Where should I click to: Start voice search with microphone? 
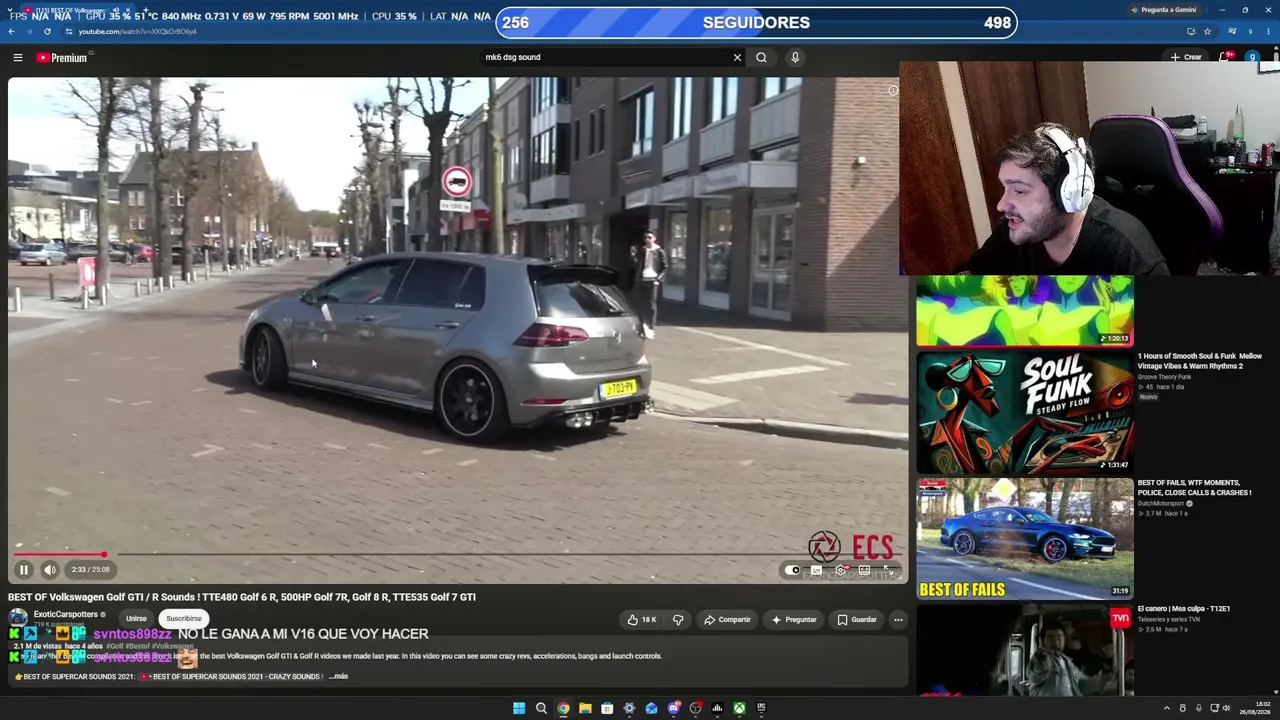795,57
